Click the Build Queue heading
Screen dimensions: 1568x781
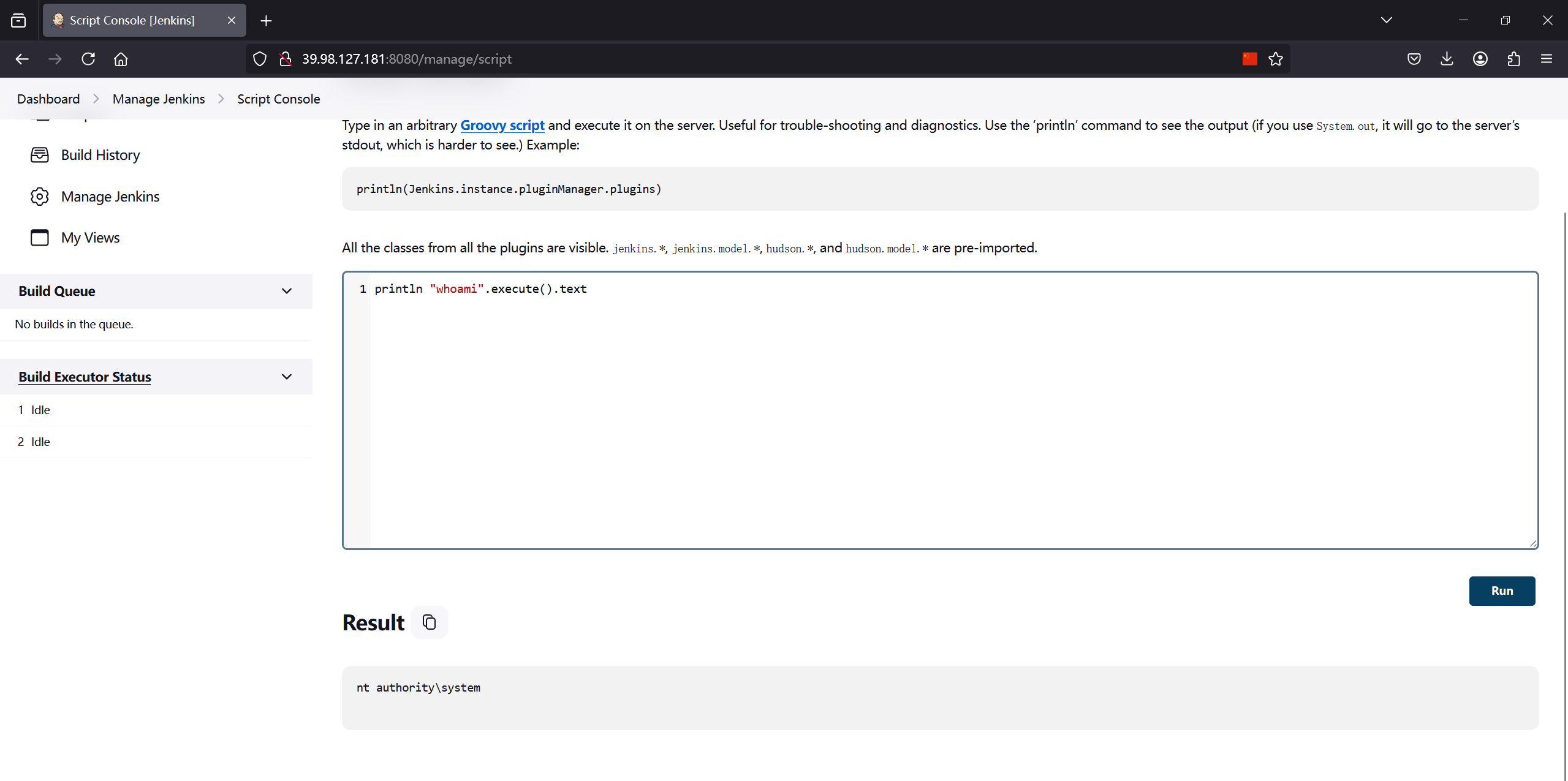pos(57,291)
